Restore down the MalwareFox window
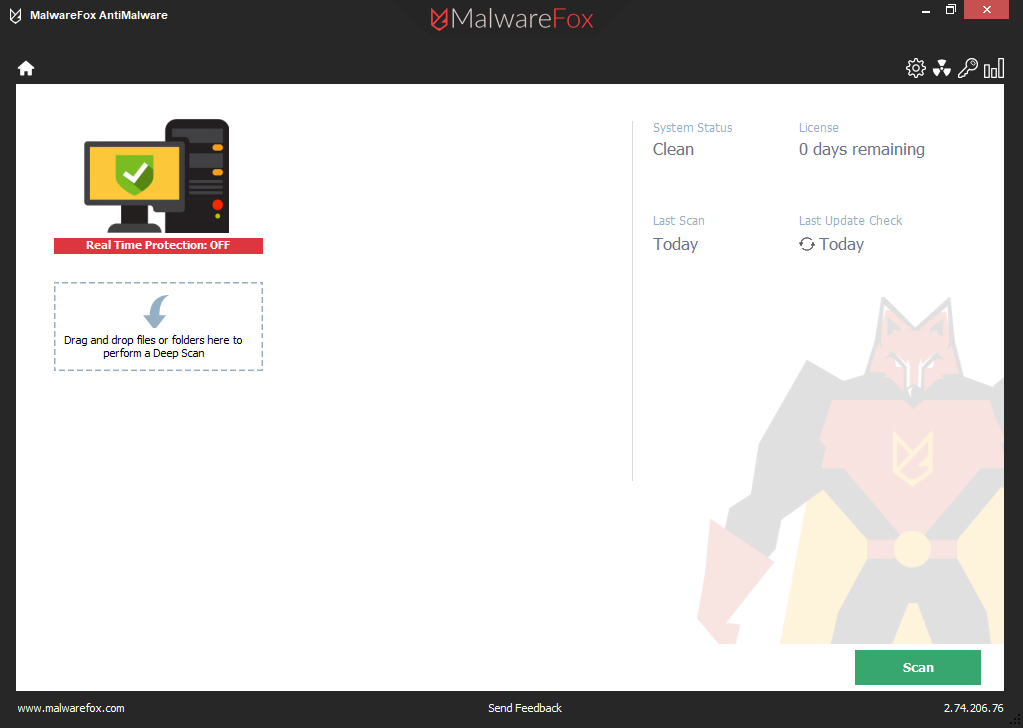The height and width of the screenshot is (728, 1023). pos(951,10)
